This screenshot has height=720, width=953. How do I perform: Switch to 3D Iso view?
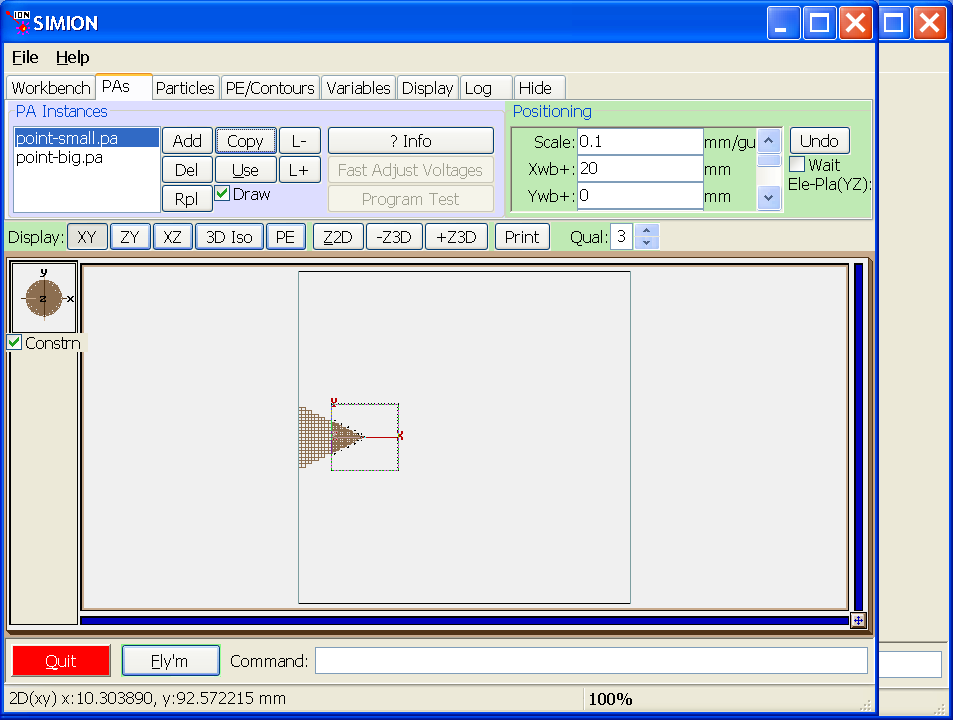click(229, 237)
